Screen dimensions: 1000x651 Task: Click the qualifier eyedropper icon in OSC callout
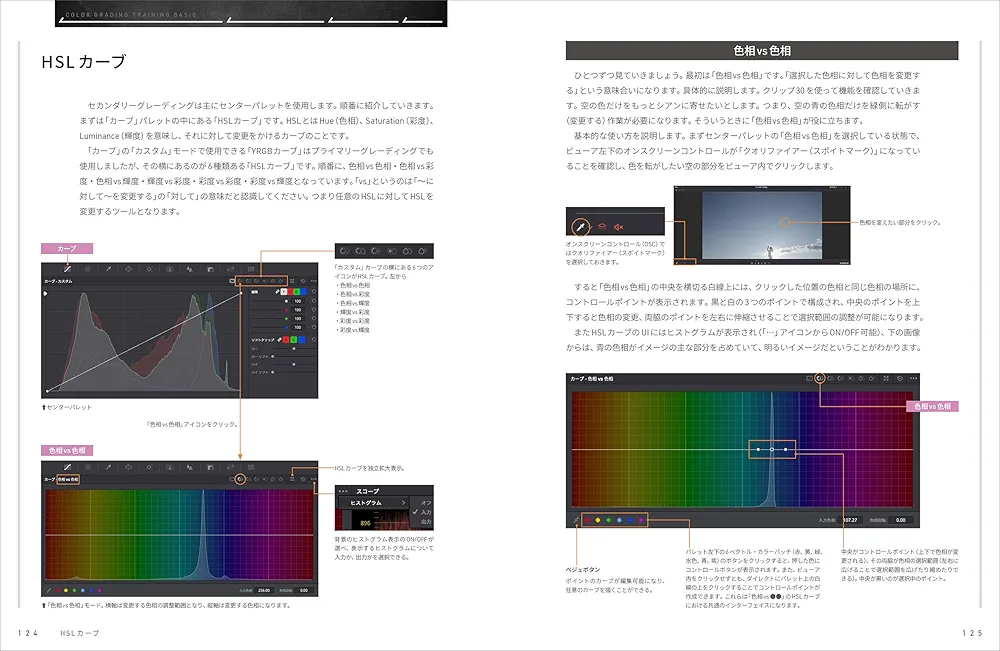point(581,228)
